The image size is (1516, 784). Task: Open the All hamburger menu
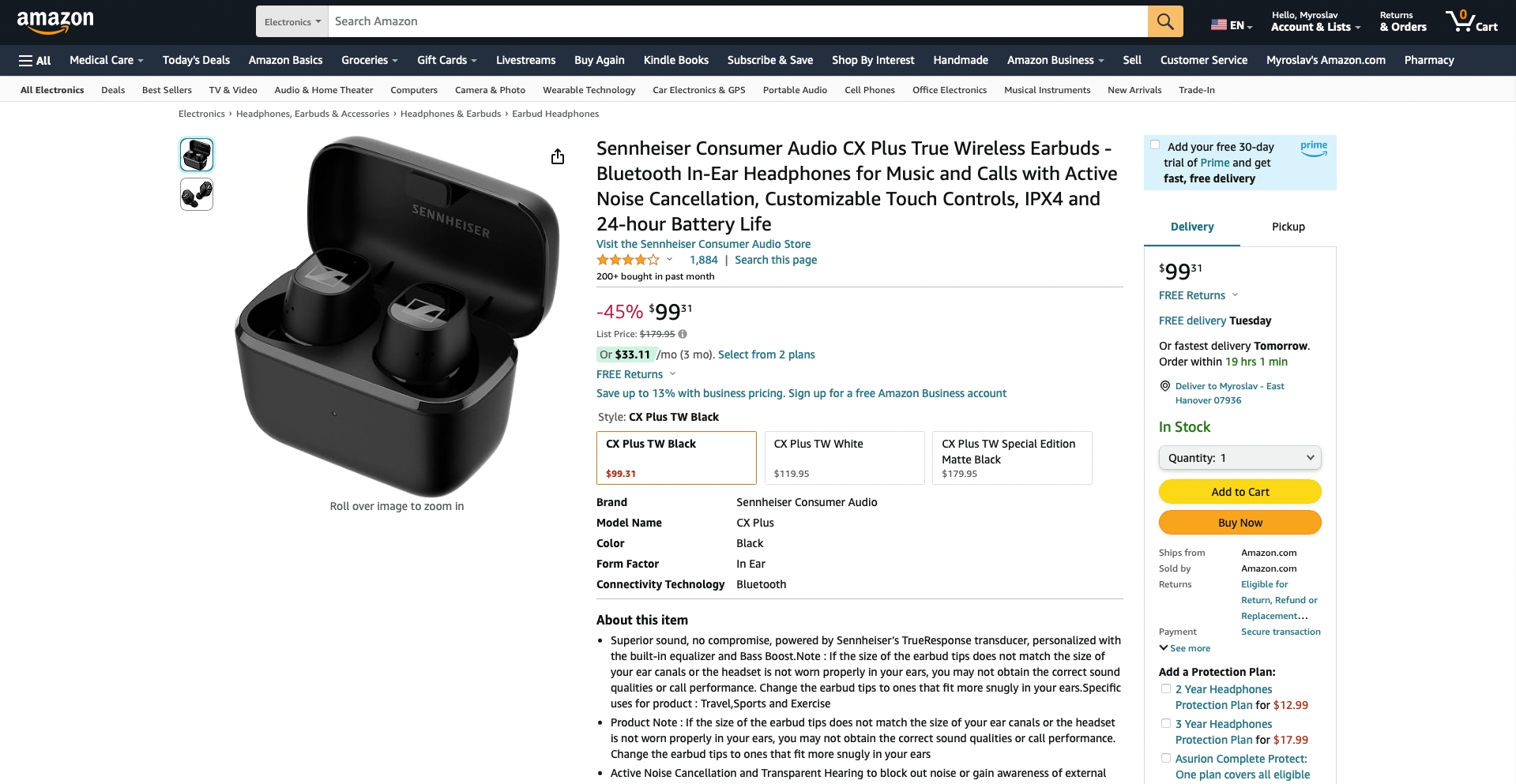[35, 60]
